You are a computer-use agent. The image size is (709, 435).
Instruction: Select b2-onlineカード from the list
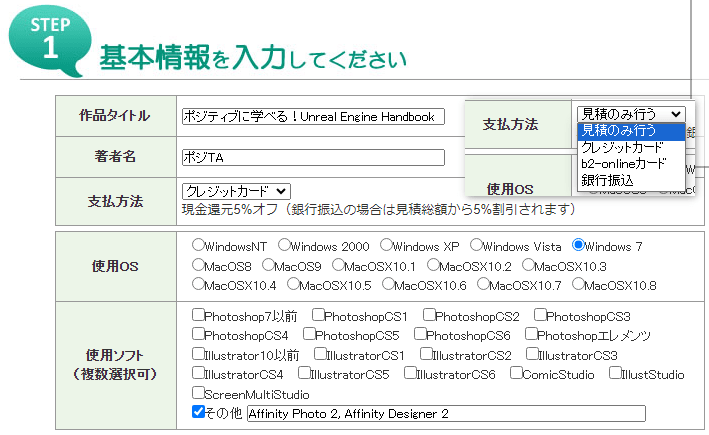(631, 164)
